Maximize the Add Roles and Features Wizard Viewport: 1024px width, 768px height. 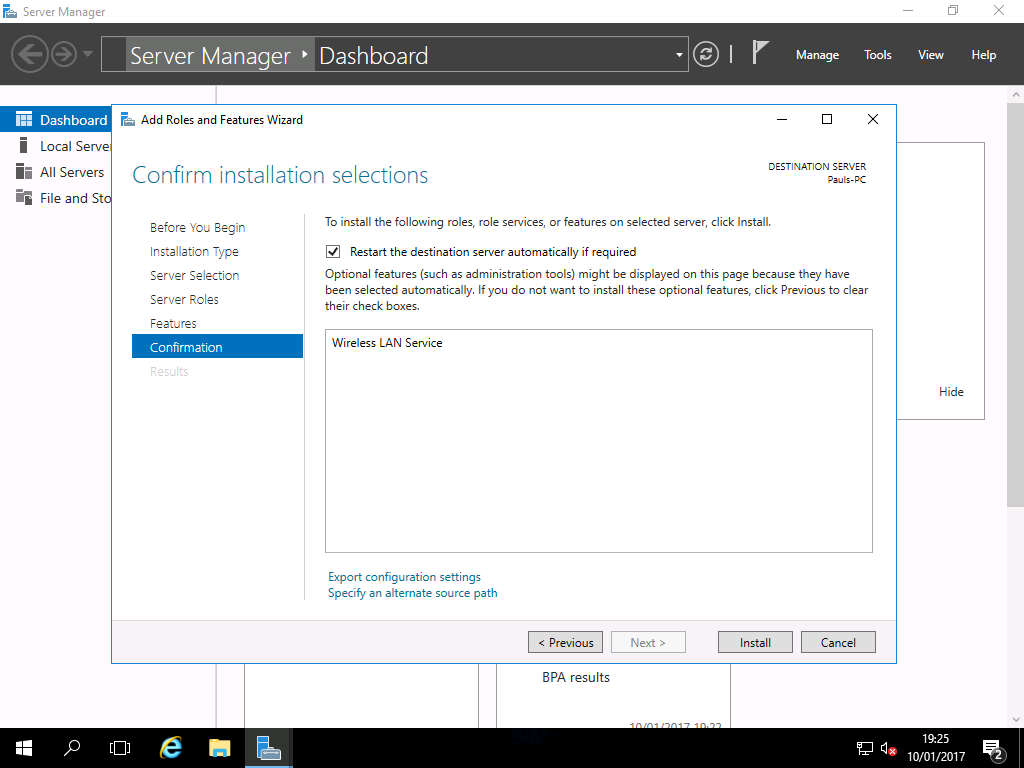tap(827, 119)
